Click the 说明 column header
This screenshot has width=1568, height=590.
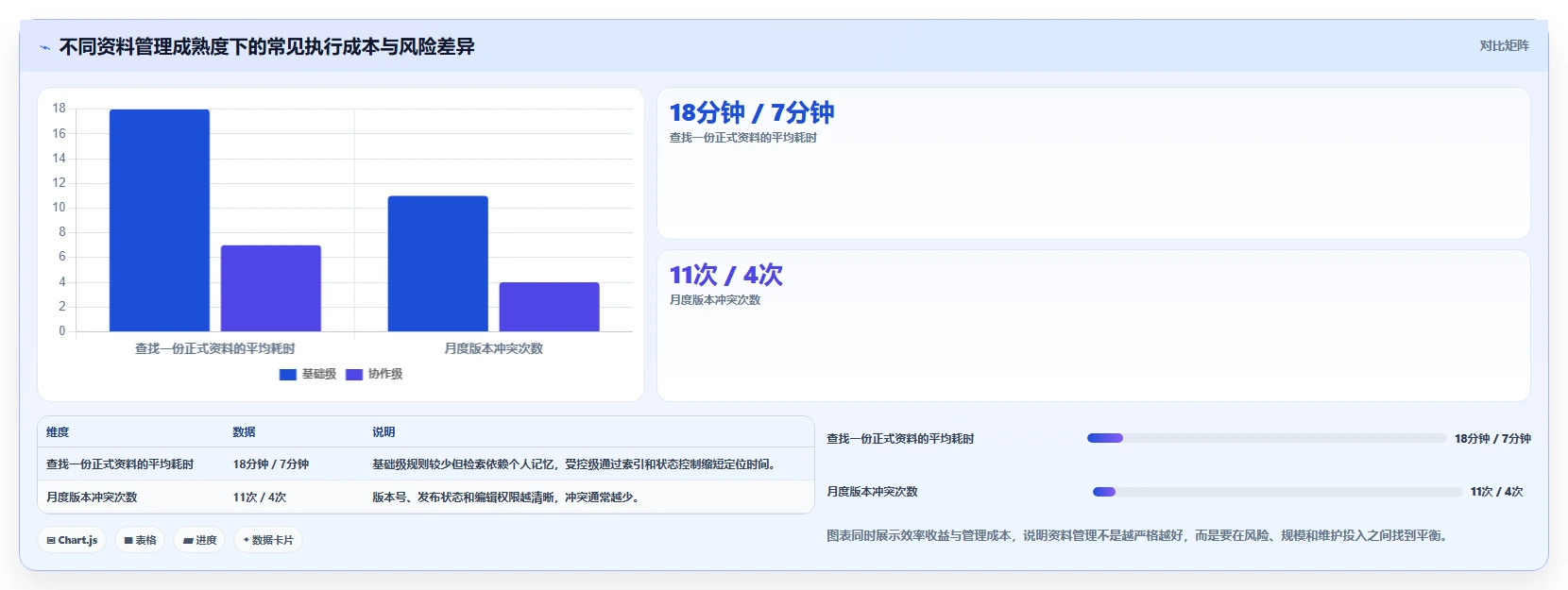pos(383,432)
